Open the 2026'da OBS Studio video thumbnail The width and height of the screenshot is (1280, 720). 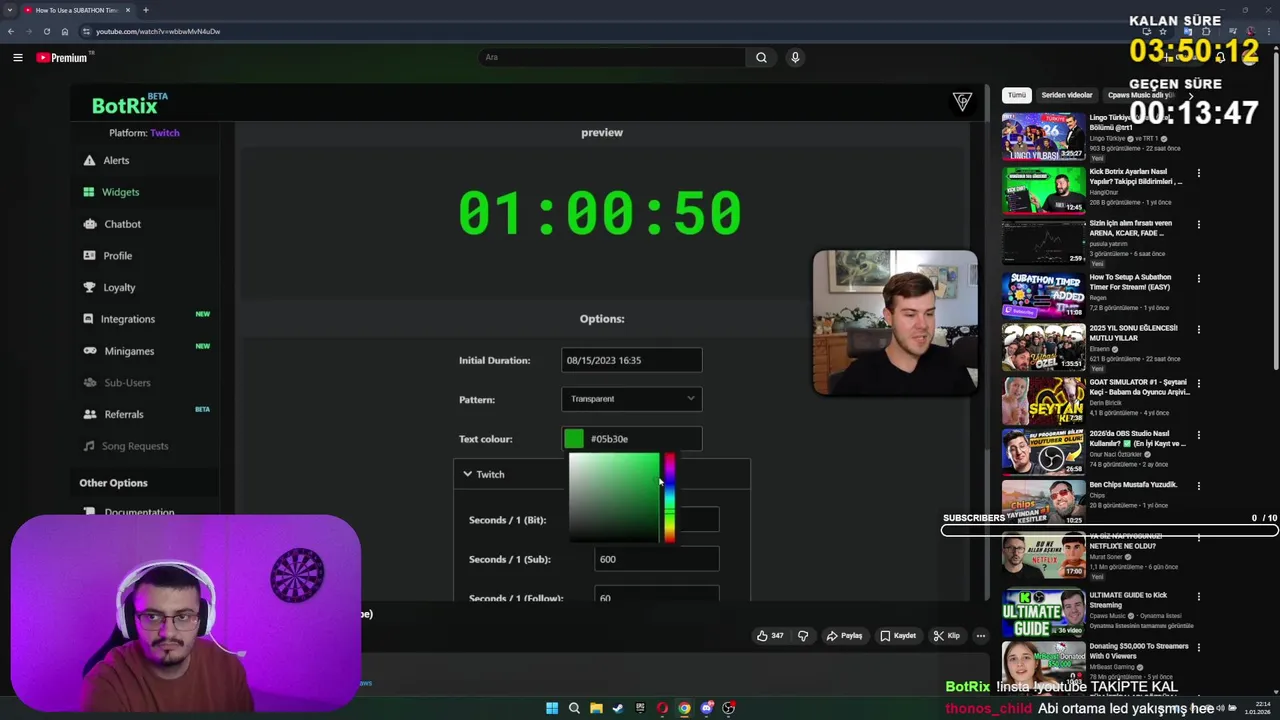(1043, 452)
